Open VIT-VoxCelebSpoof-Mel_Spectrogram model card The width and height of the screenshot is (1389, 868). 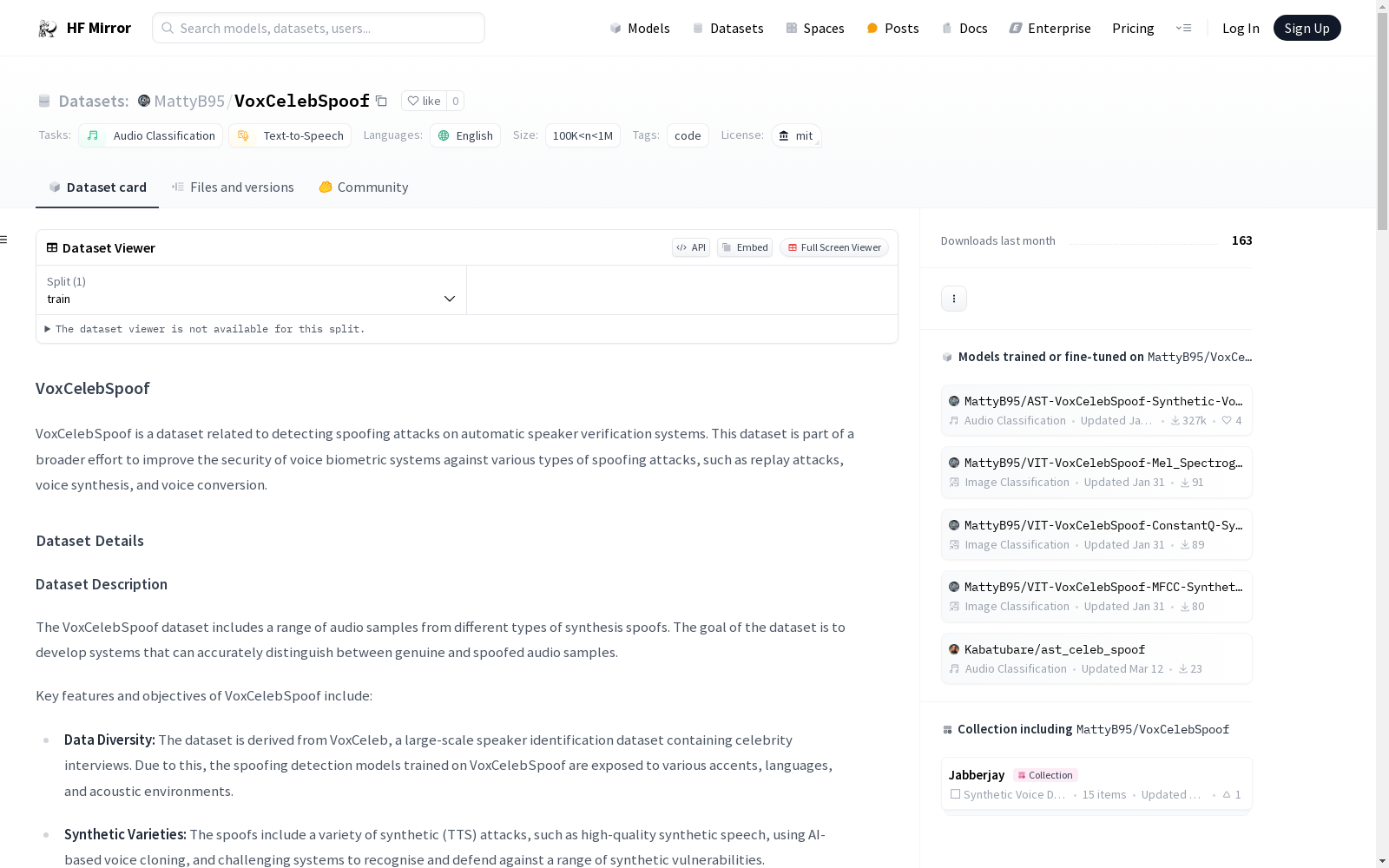(x=1096, y=472)
